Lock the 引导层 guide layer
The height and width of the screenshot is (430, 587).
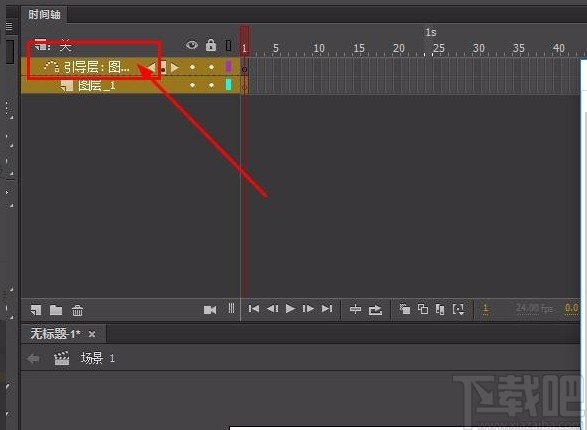pos(212,67)
